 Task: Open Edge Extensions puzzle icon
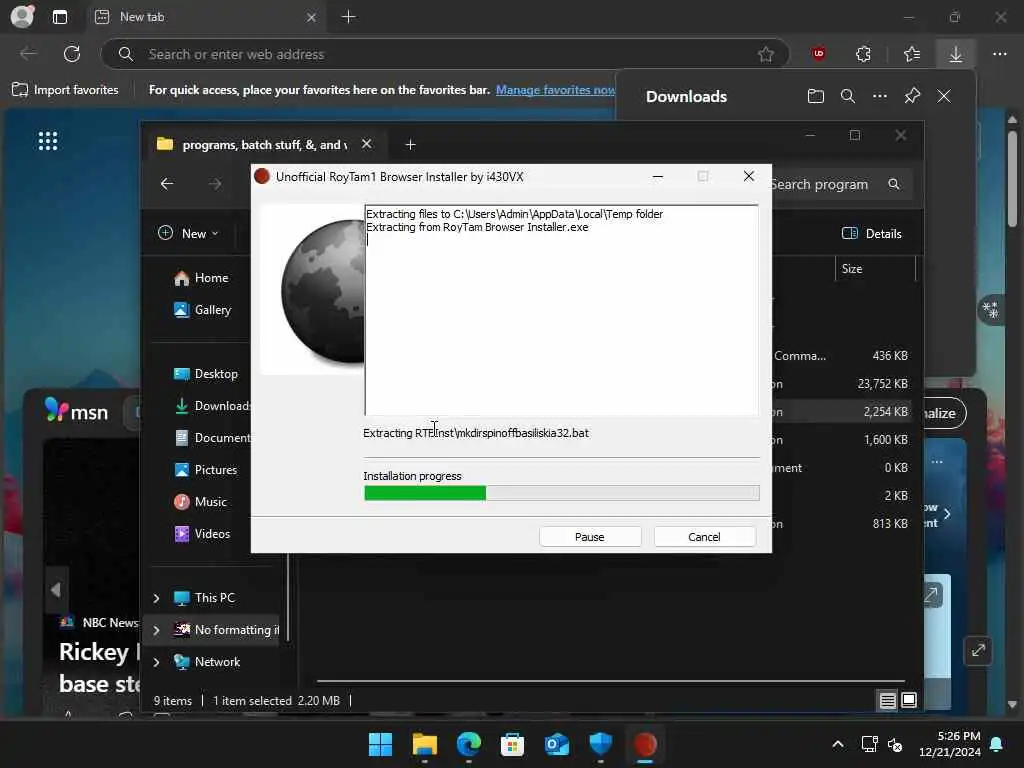[863, 54]
